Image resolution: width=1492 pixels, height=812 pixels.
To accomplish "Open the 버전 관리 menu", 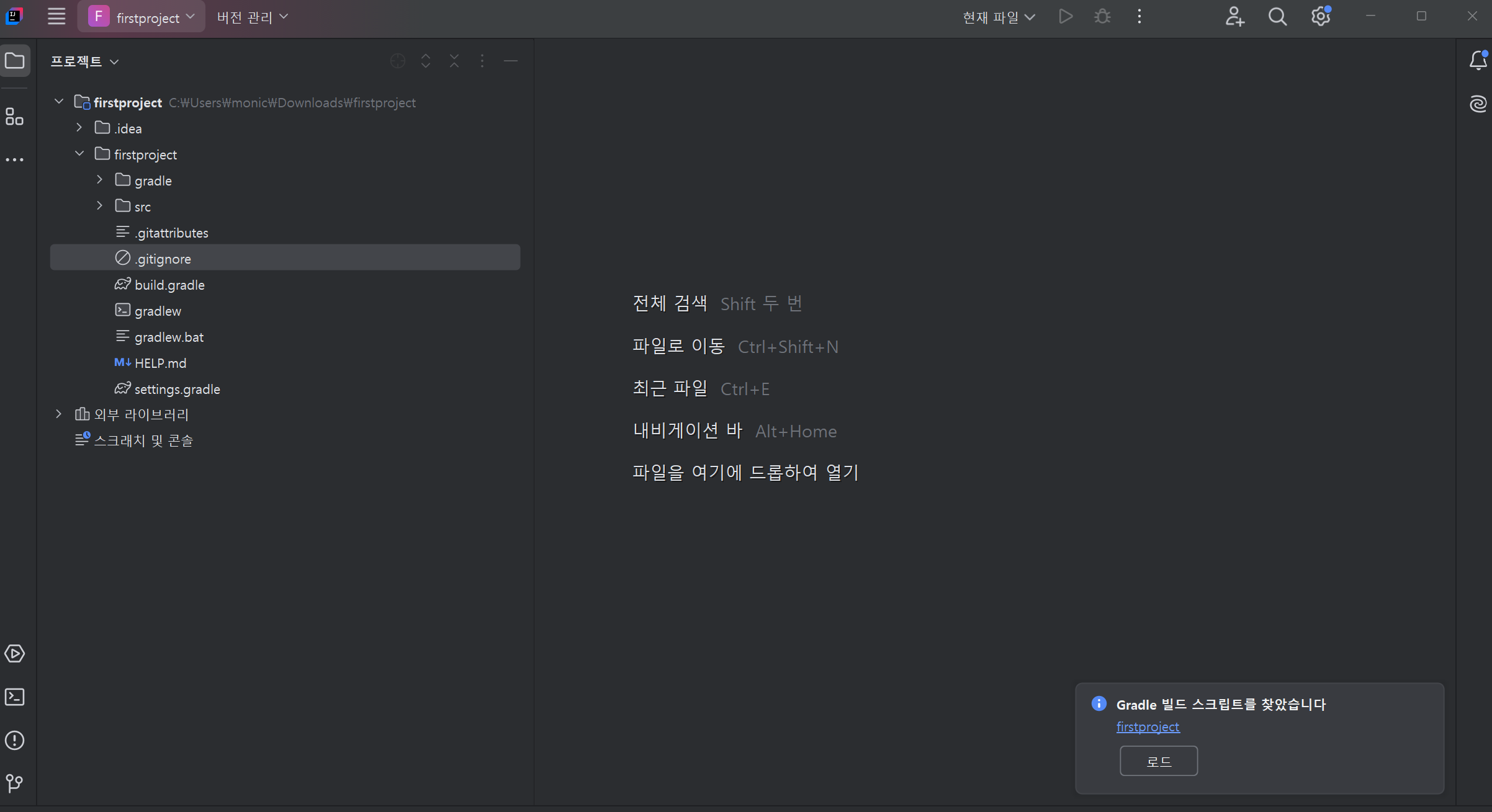I will pos(252,17).
